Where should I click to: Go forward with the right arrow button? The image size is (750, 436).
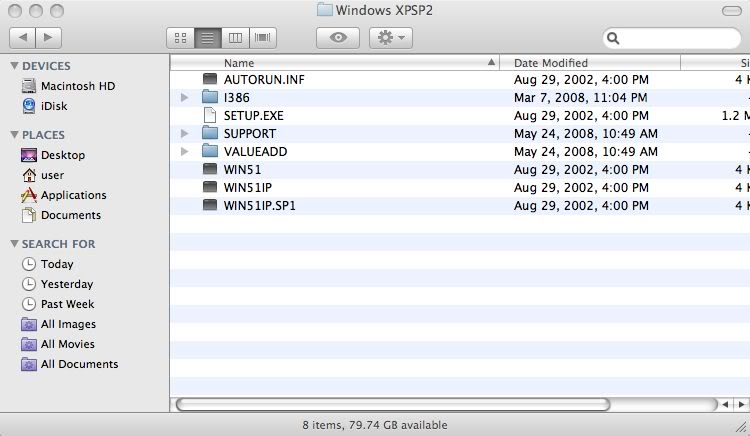[x=48, y=38]
